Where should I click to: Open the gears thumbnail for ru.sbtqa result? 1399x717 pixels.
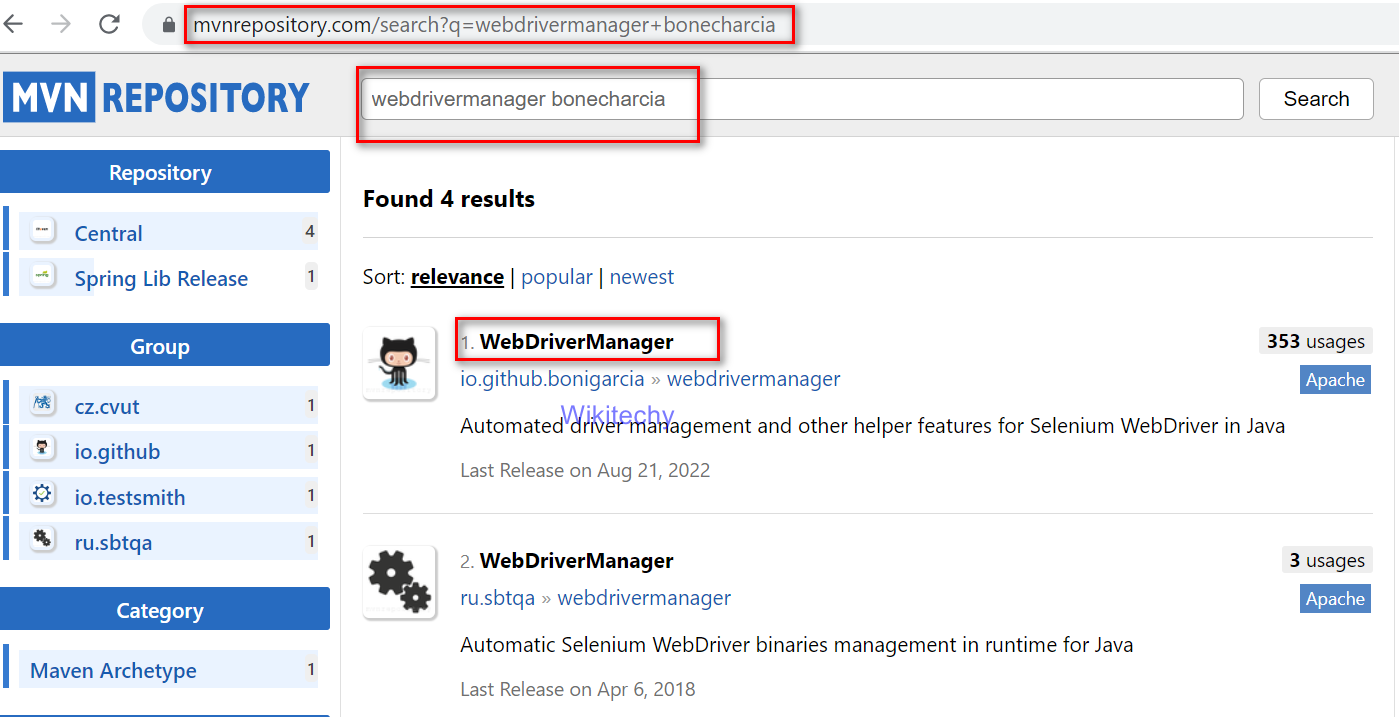(x=400, y=582)
